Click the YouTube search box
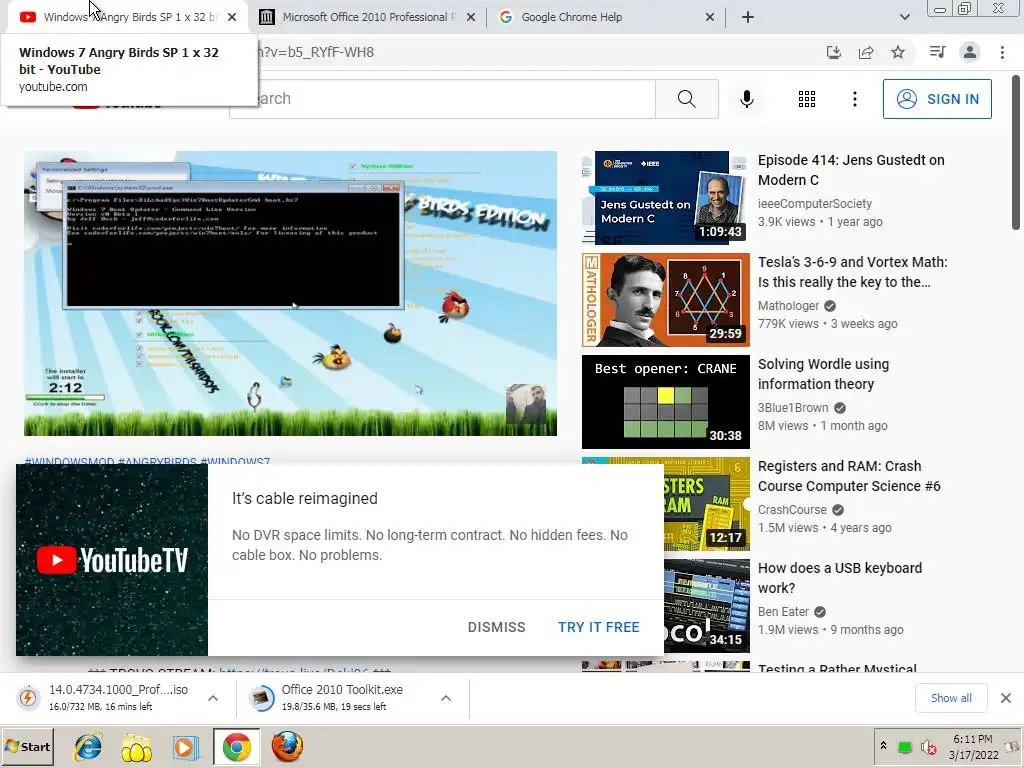Viewport: 1024px width, 768px height. (x=442, y=99)
